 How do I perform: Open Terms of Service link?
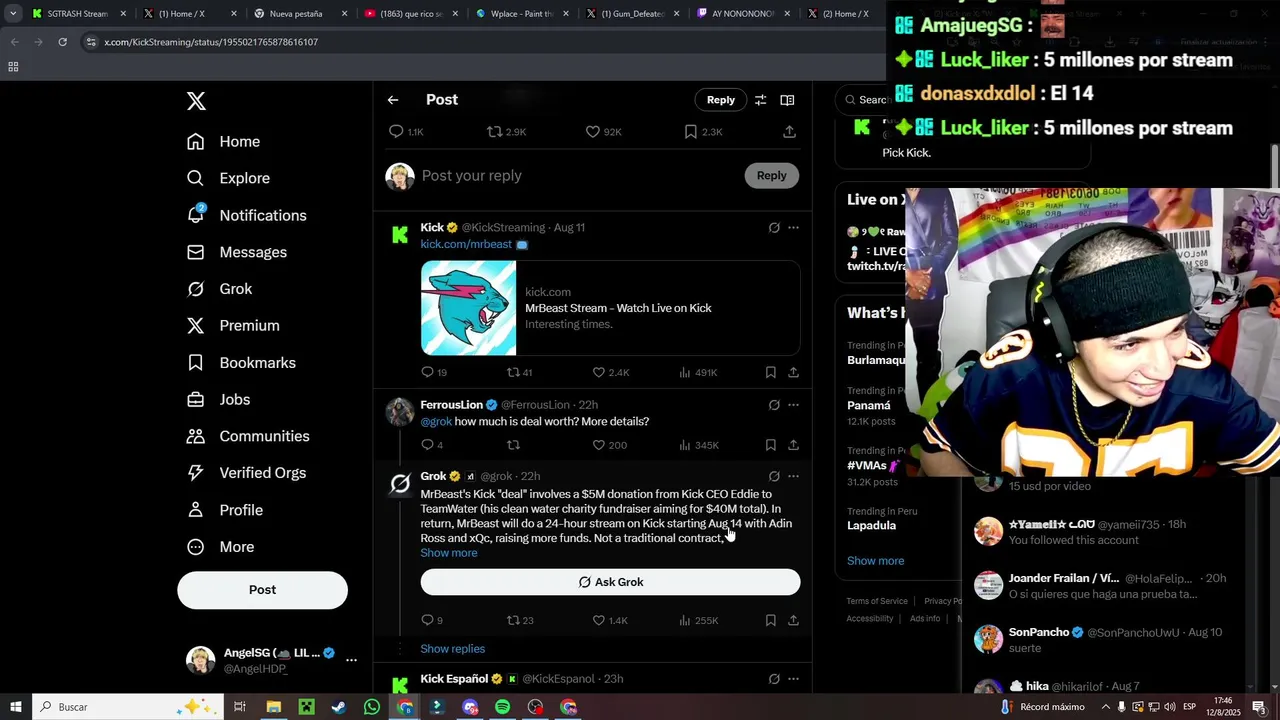(x=877, y=601)
